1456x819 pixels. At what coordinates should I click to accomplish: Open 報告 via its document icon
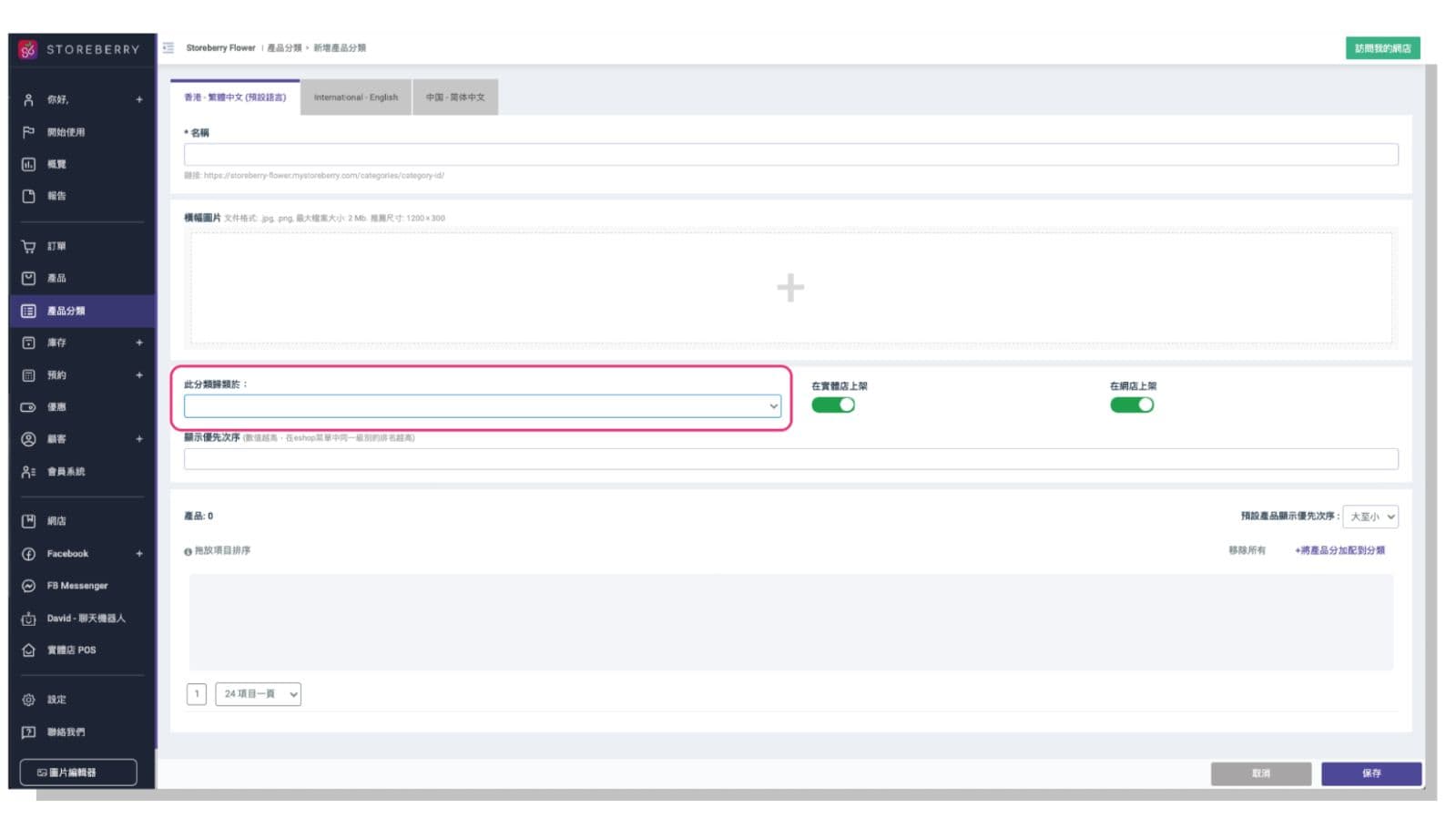28,196
